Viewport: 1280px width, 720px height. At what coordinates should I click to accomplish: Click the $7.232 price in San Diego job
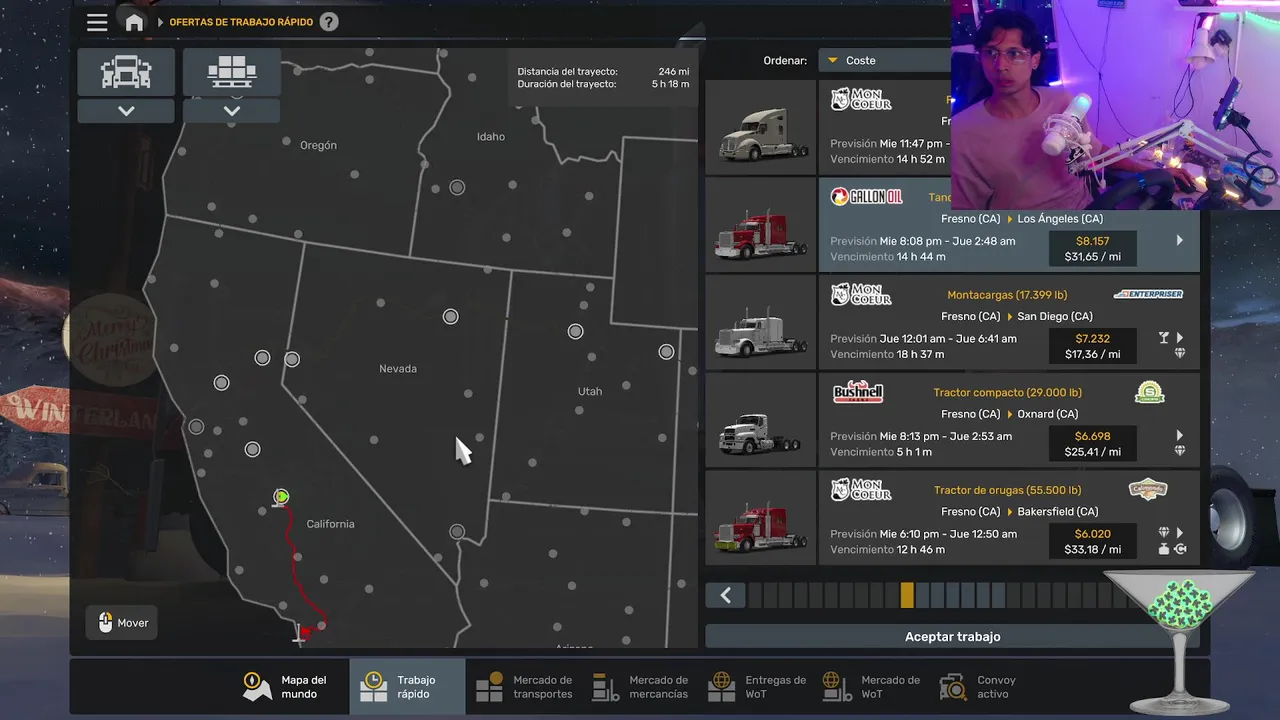click(x=1093, y=339)
